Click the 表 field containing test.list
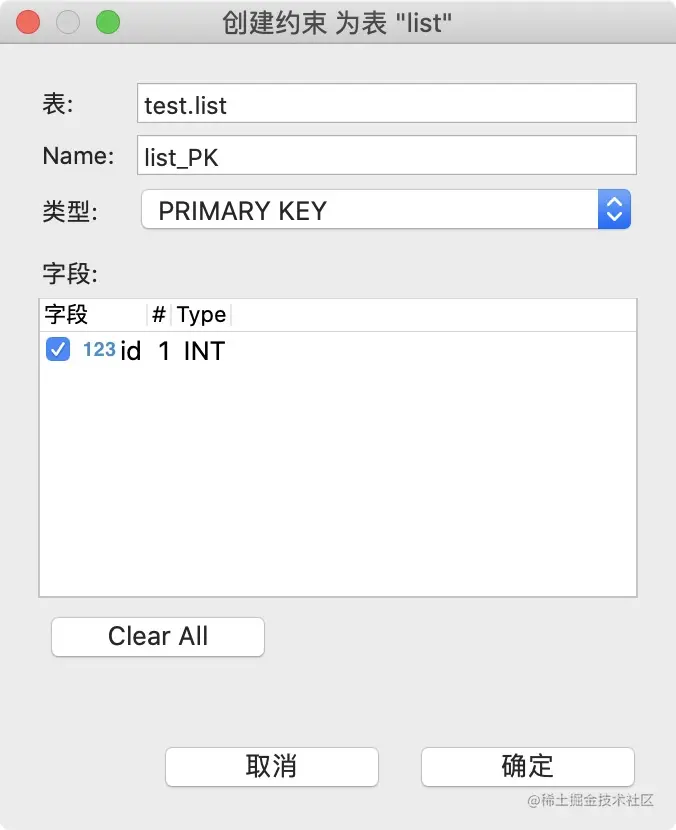The image size is (676, 830). (x=386, y=104)
